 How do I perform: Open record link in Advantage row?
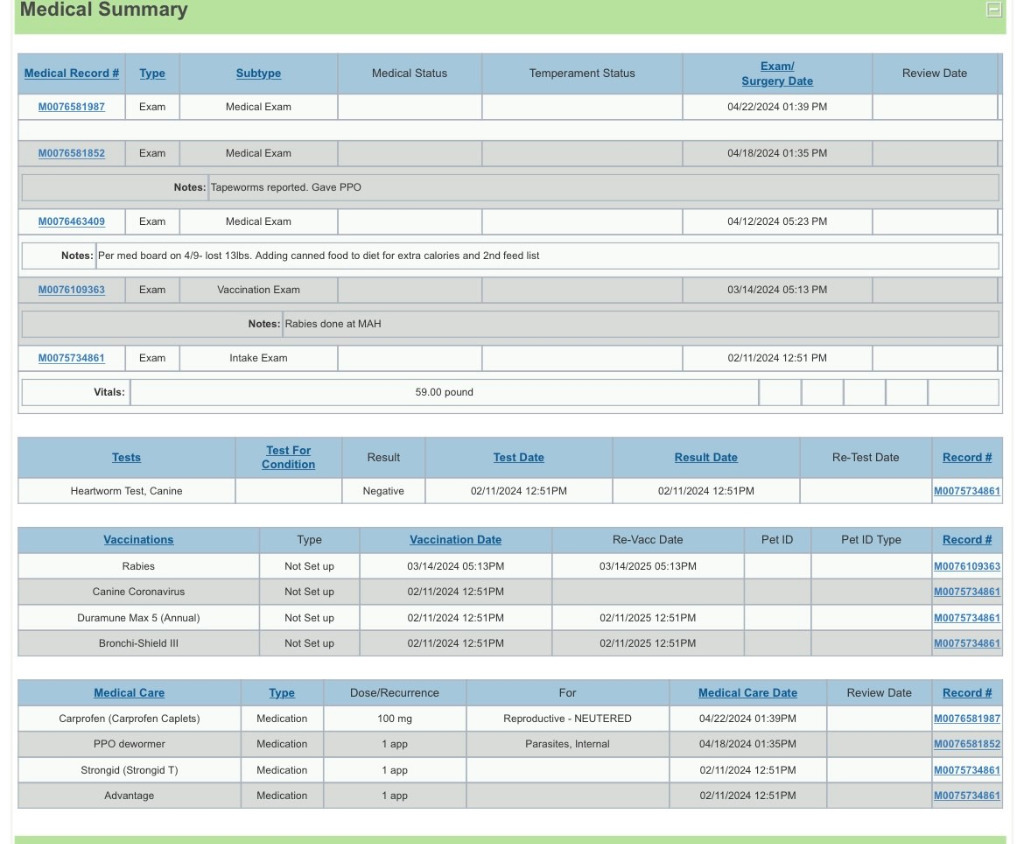(x=967, y=796)
